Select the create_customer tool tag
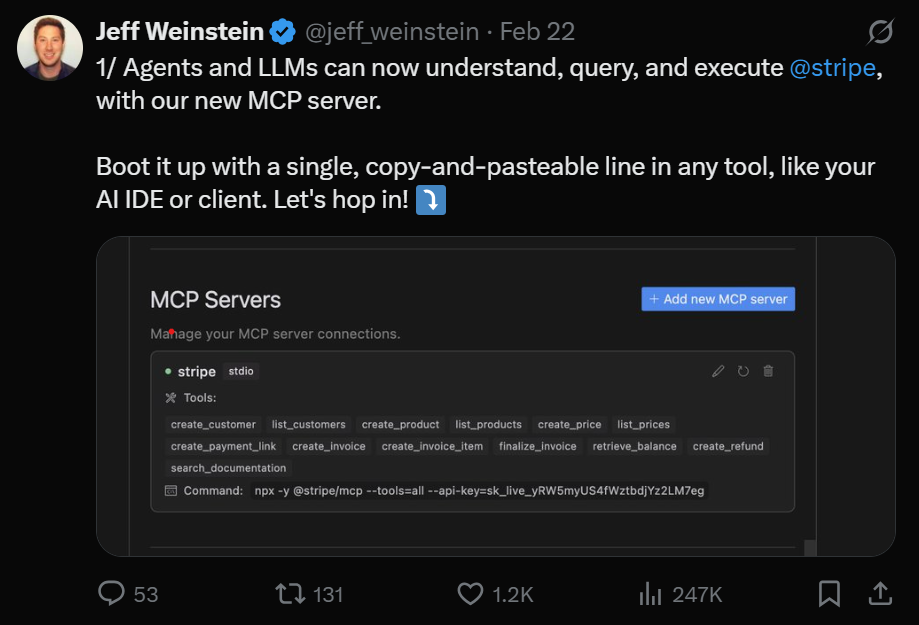This screenshot has height=625, width=919. (x=213, y=424)
